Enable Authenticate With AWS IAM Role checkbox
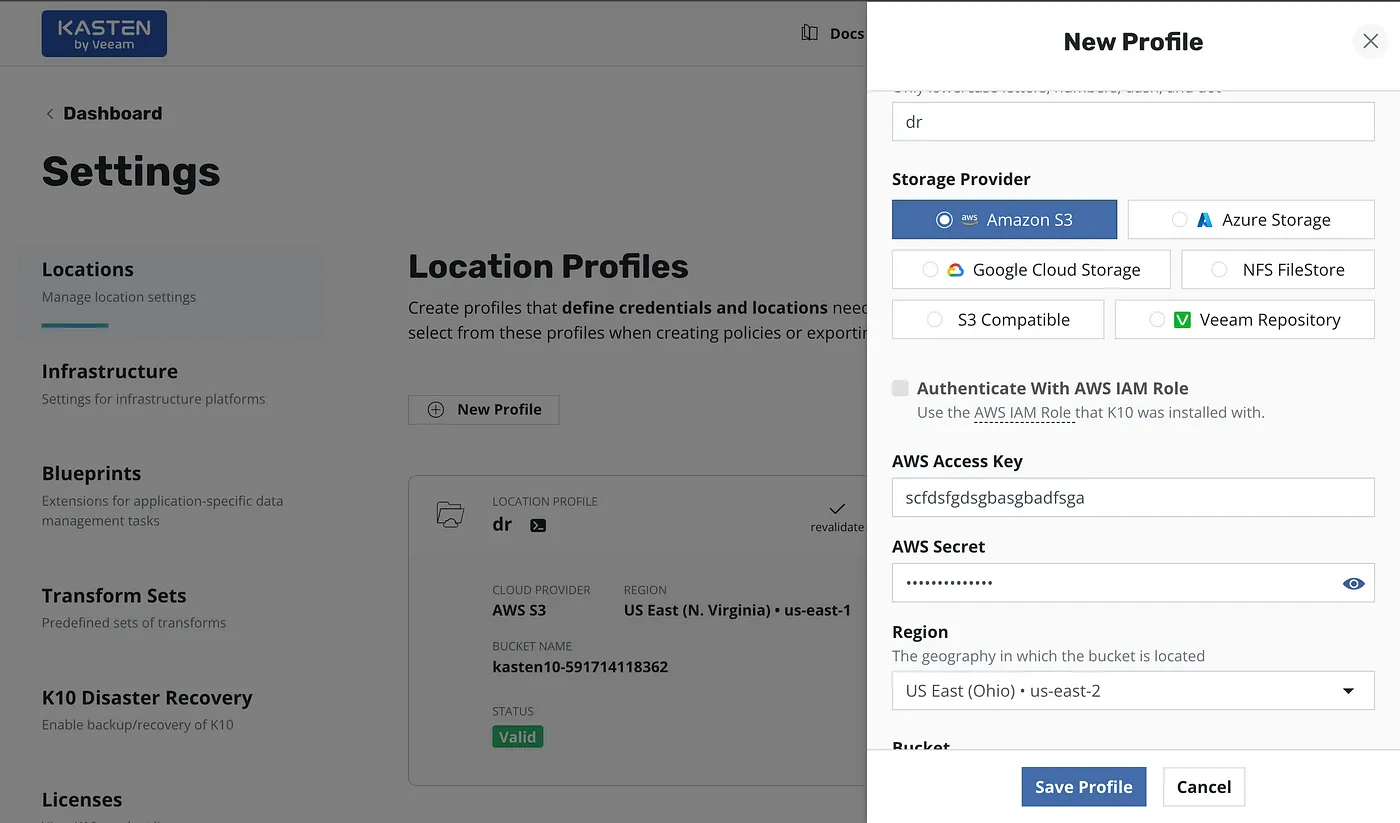The height and width of the screenshot is (823, 1400). click(x=901, y=388)
